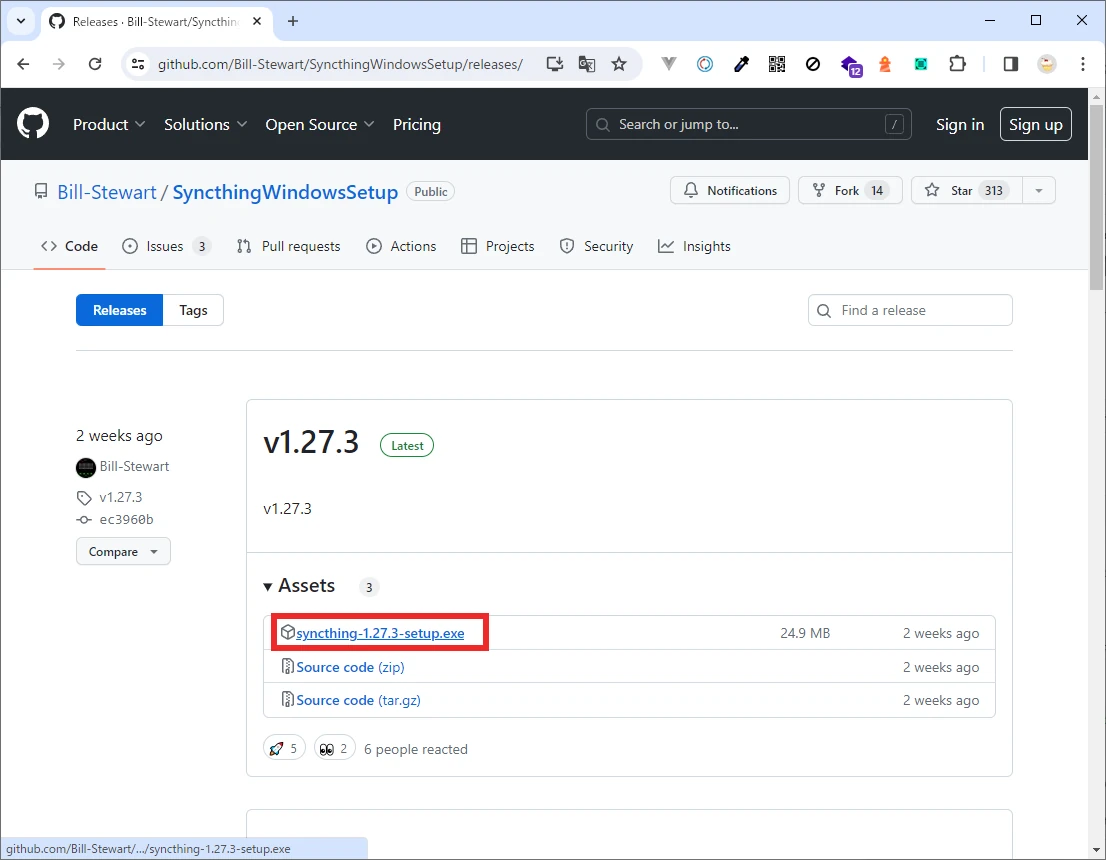Click the gray V extension icon
This screenshot has width=1106, height=860.
coord(669,64)
